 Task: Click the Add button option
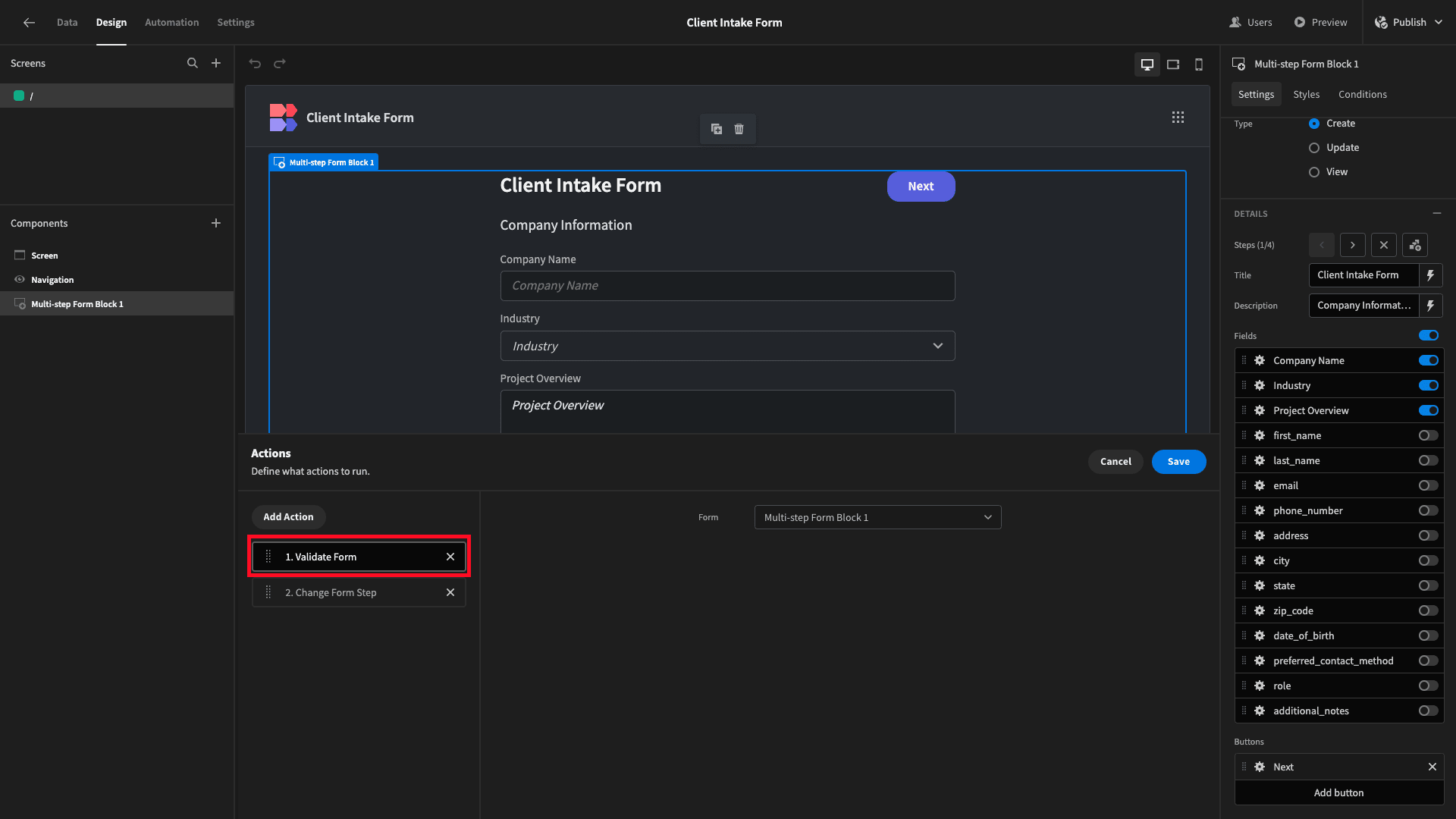[1338, 792]
